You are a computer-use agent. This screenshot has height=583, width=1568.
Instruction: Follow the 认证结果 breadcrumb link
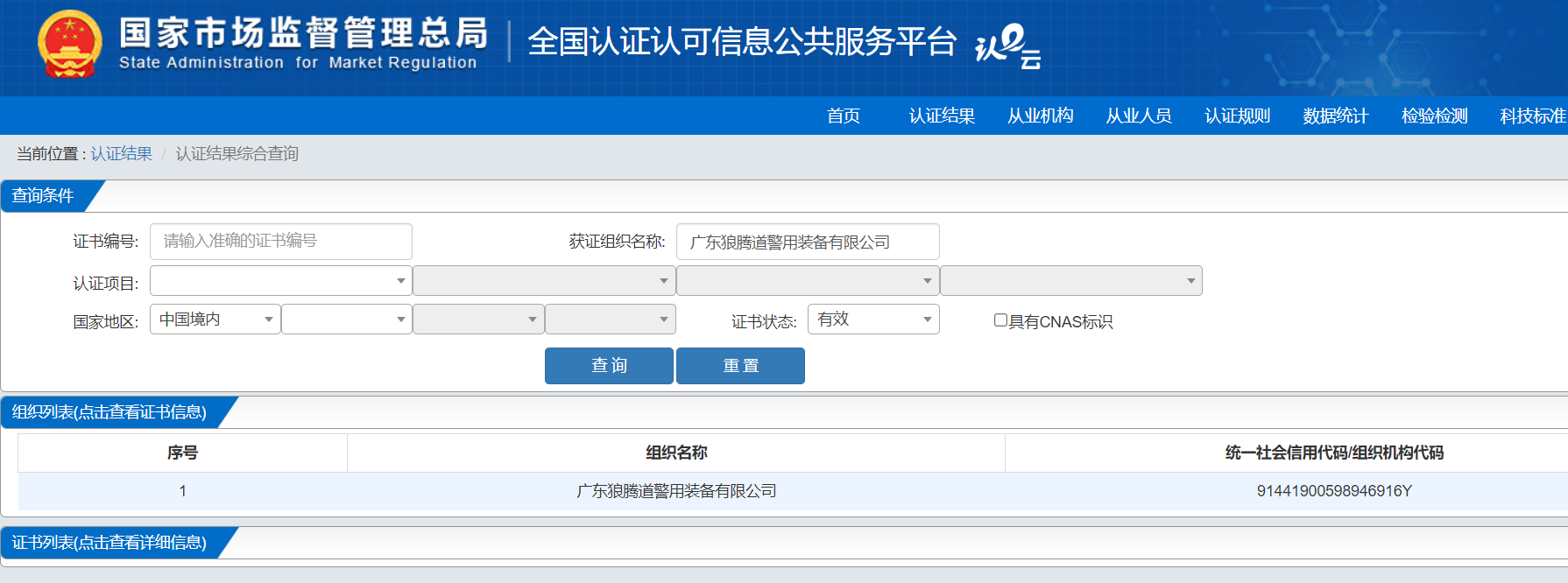click(x=122, y=154)
